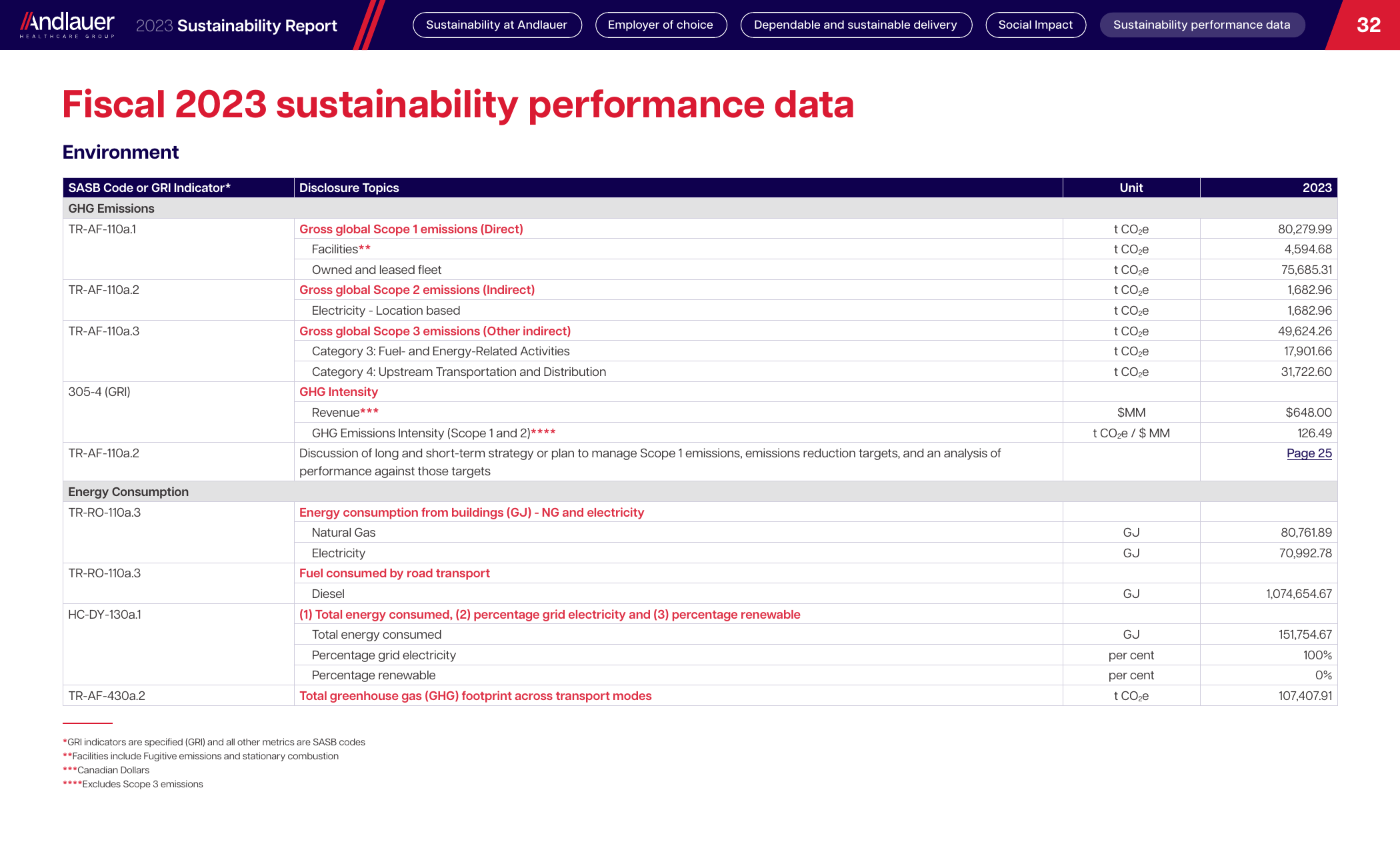Click value 75,685.31
This screenshot has height=850, width=1400.
point(1306,270)
